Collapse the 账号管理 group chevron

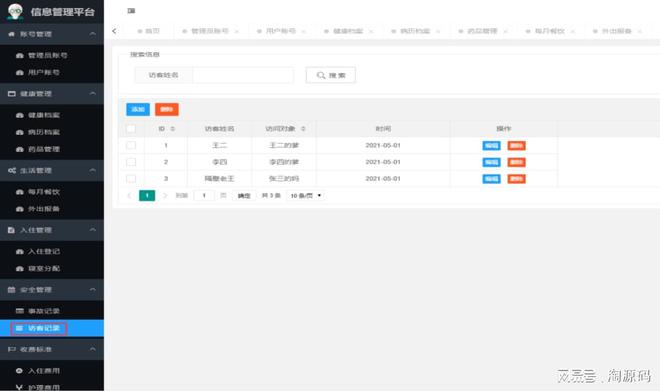point(93,34)
